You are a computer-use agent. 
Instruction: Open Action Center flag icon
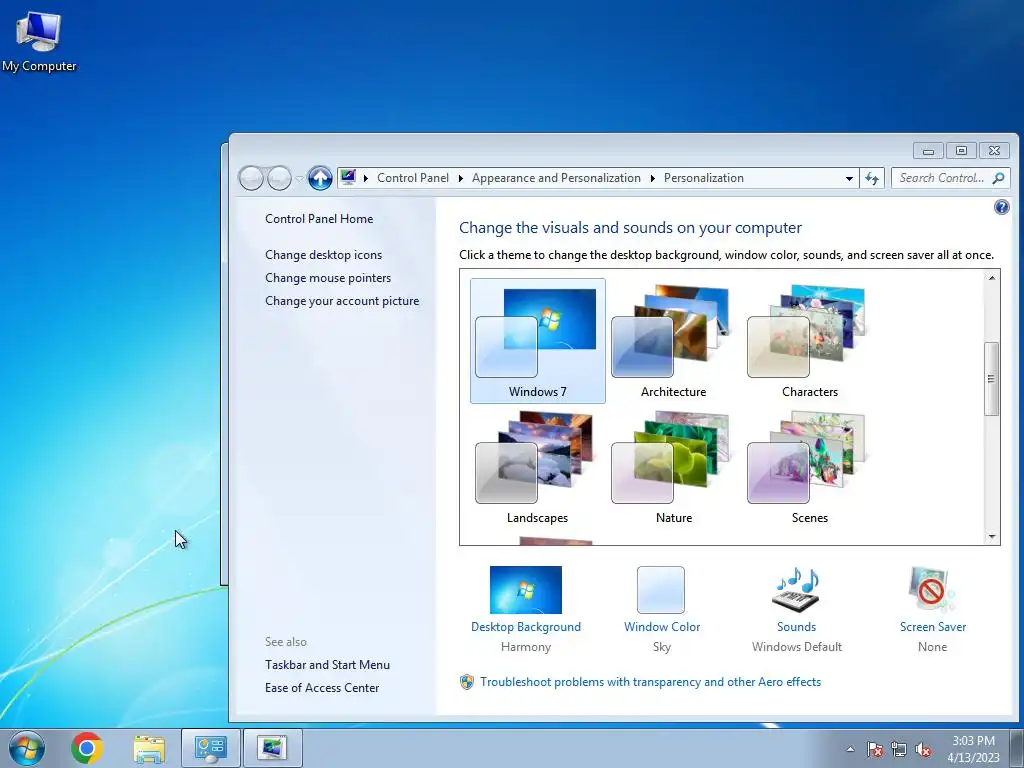point(875,749)
